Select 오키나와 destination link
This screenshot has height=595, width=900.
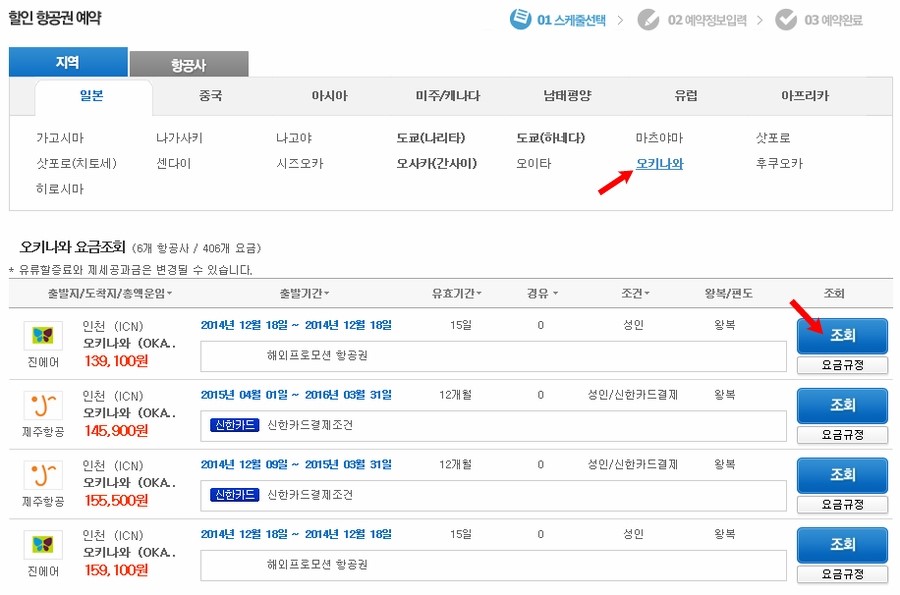point(660,163)
